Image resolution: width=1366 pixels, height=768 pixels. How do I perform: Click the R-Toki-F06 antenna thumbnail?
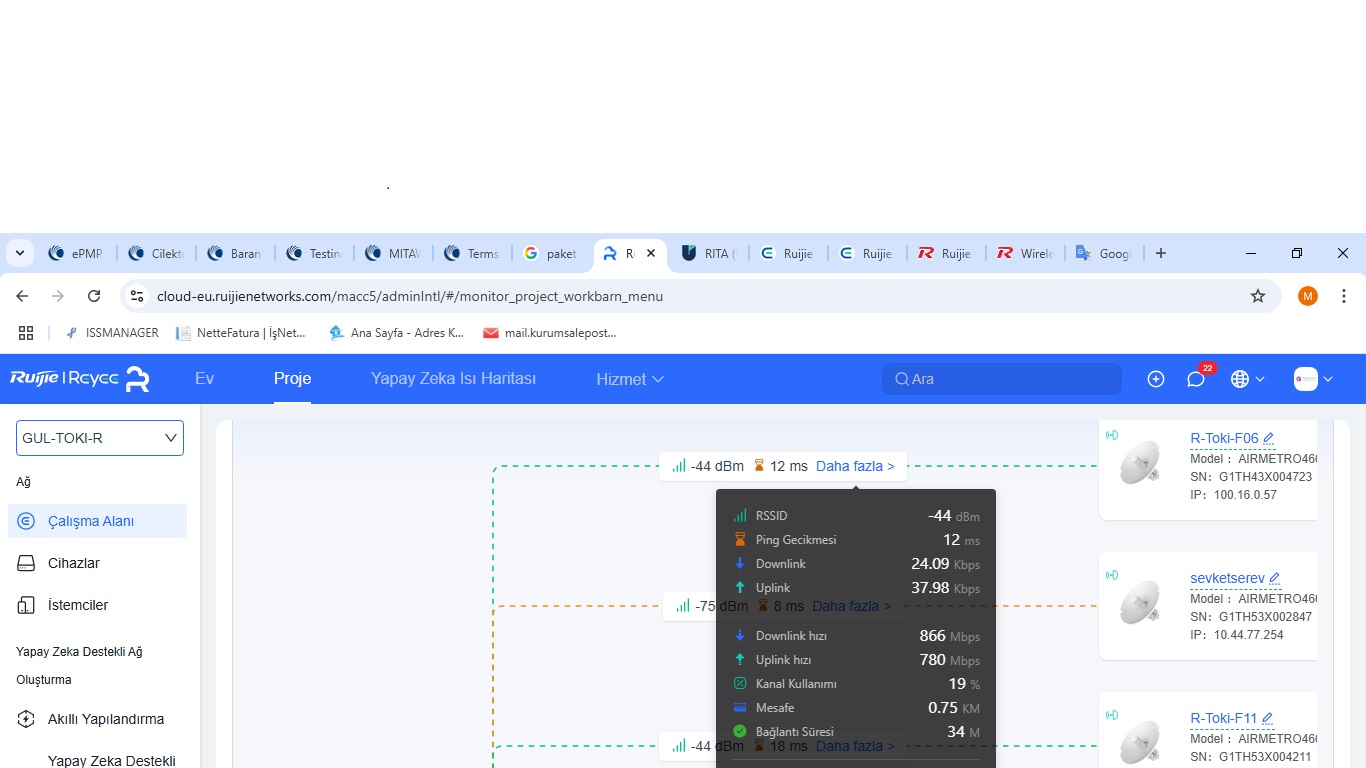(1141, 464)
